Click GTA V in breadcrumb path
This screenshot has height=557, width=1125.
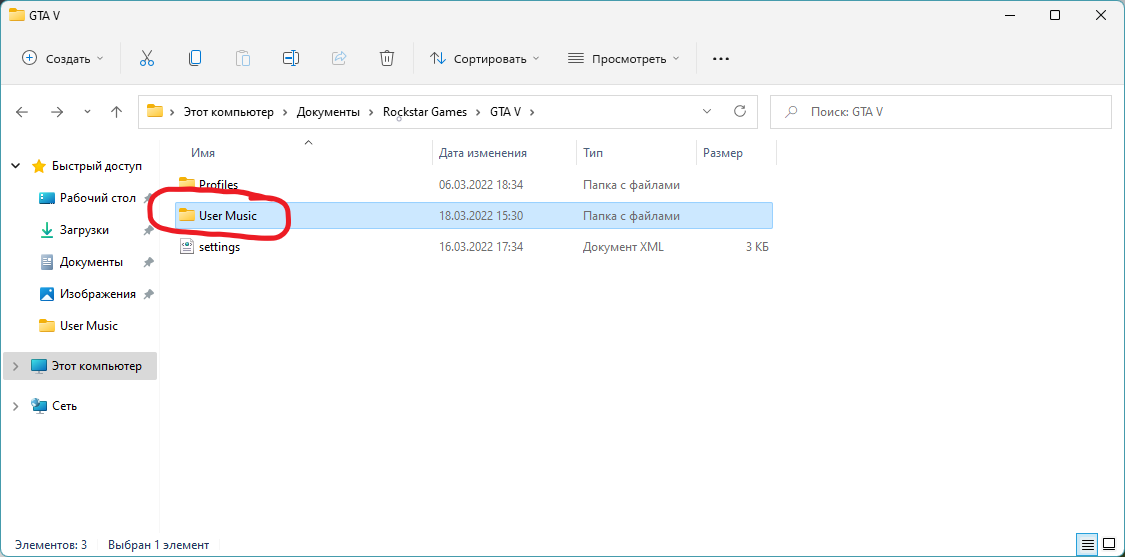point(505,112)
